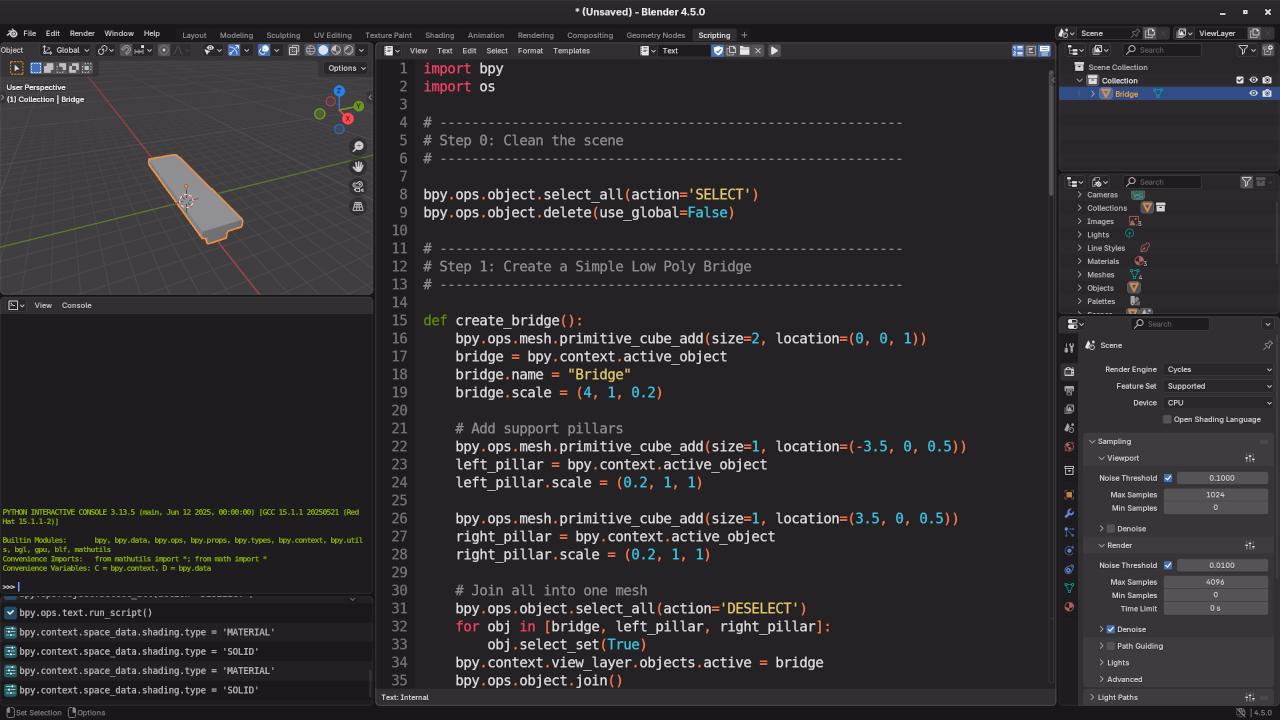Toggle Render Noise Threshold checkbox

coord(1168,565)
